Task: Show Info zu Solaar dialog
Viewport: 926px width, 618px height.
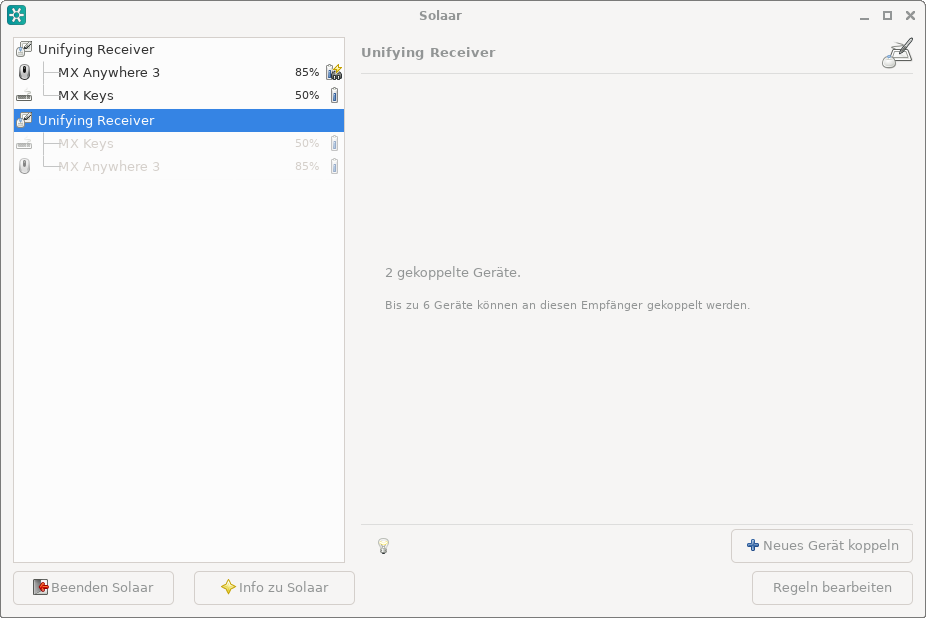Action: [274, 588]
